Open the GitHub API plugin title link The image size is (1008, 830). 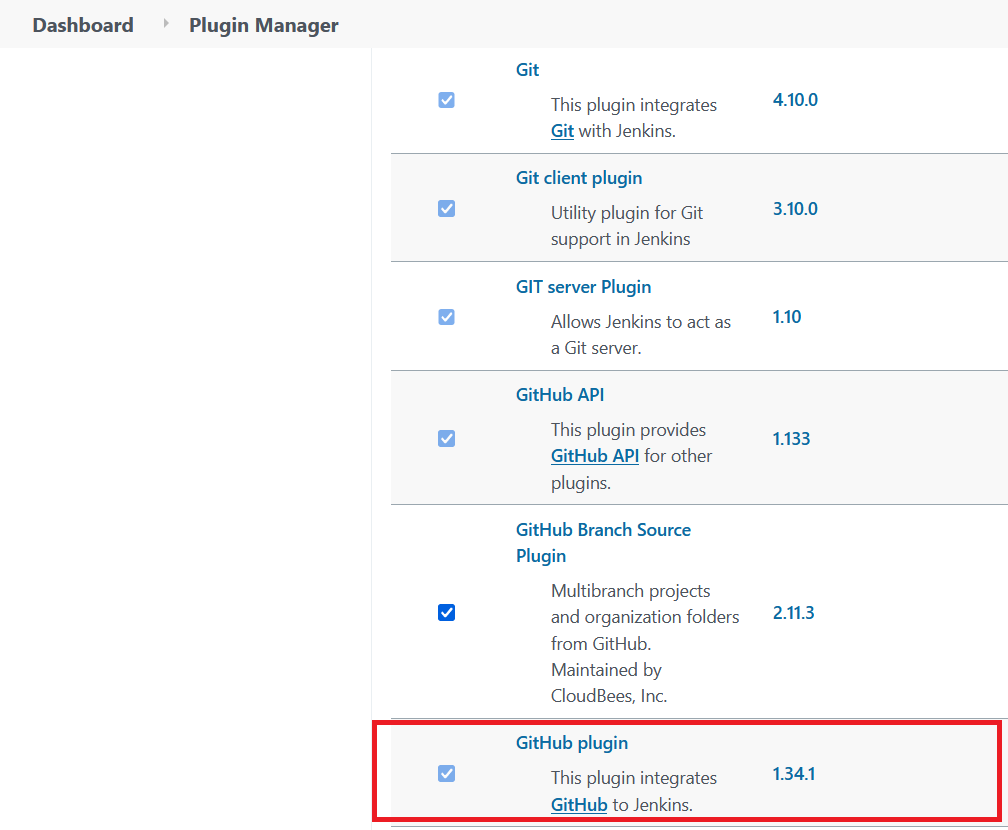[560, 395]
